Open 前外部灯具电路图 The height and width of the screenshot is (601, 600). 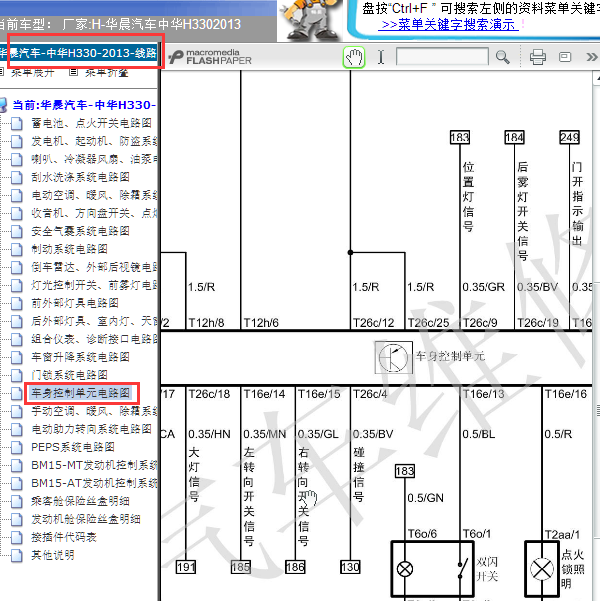tap(75, 303)
